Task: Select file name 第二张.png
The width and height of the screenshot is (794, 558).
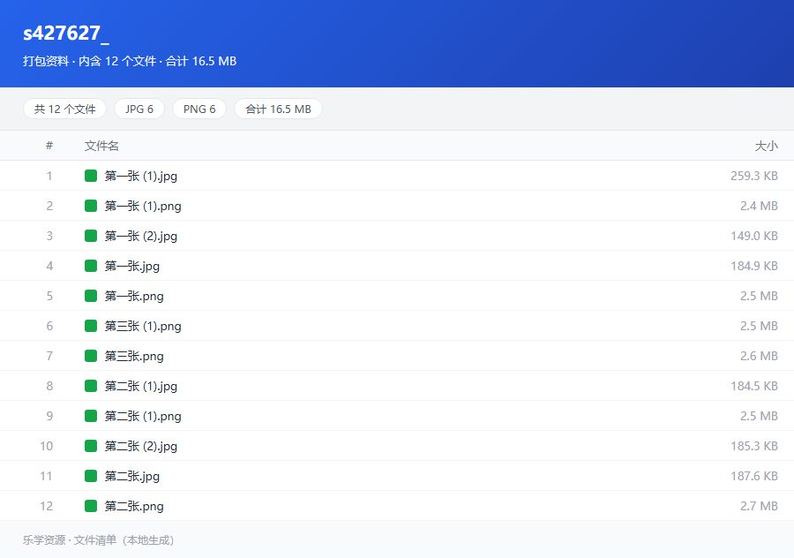Action: coord(134,506)
